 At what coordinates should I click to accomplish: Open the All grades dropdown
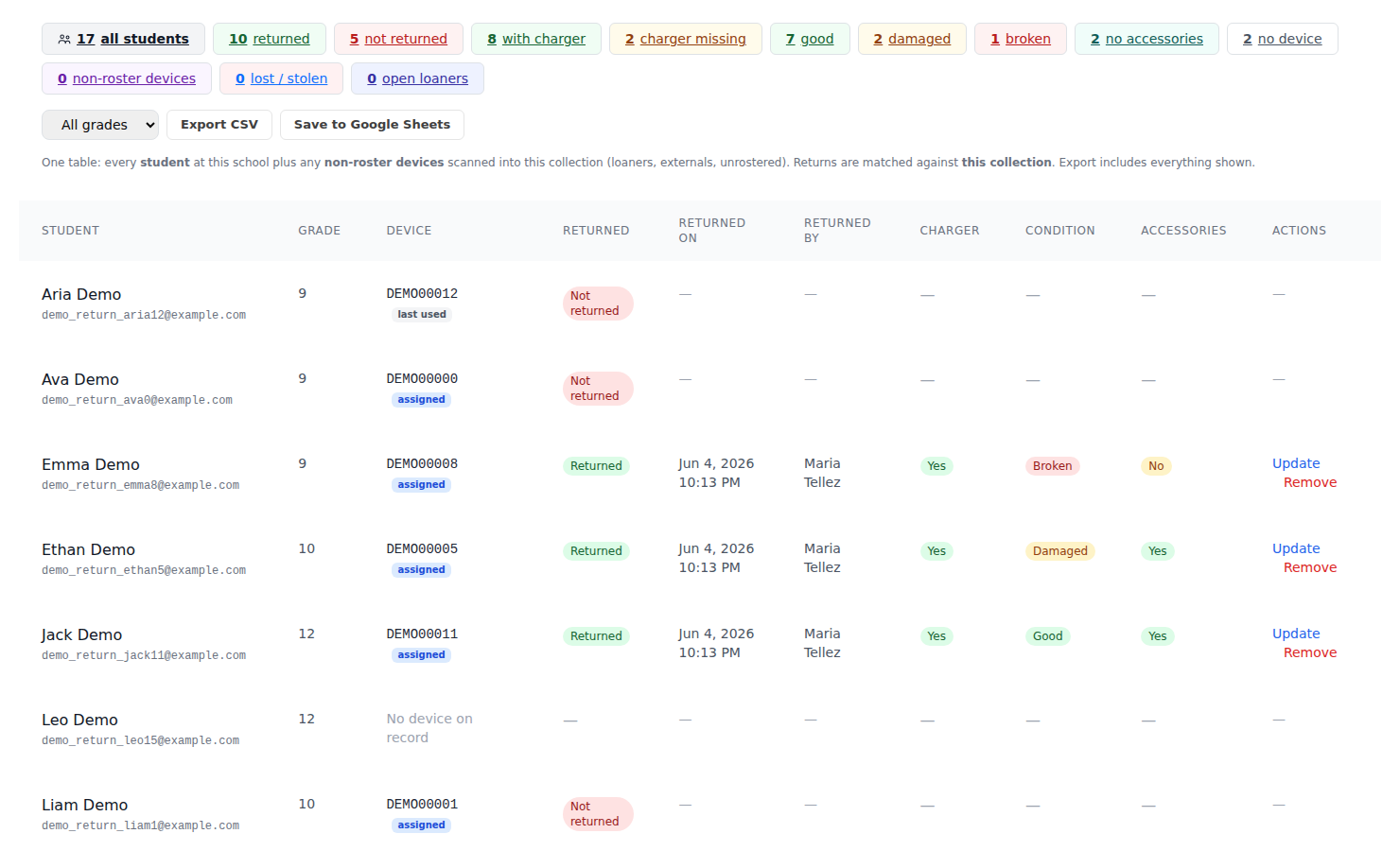tap(100, 125)
